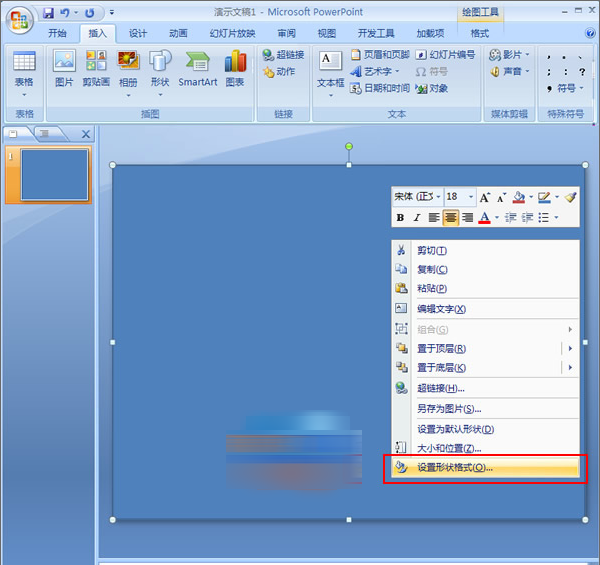This screenshot has width=600, height=565.
Task: Choose 另存为图片 Save as Picture
Action: (x=485, y=409)
